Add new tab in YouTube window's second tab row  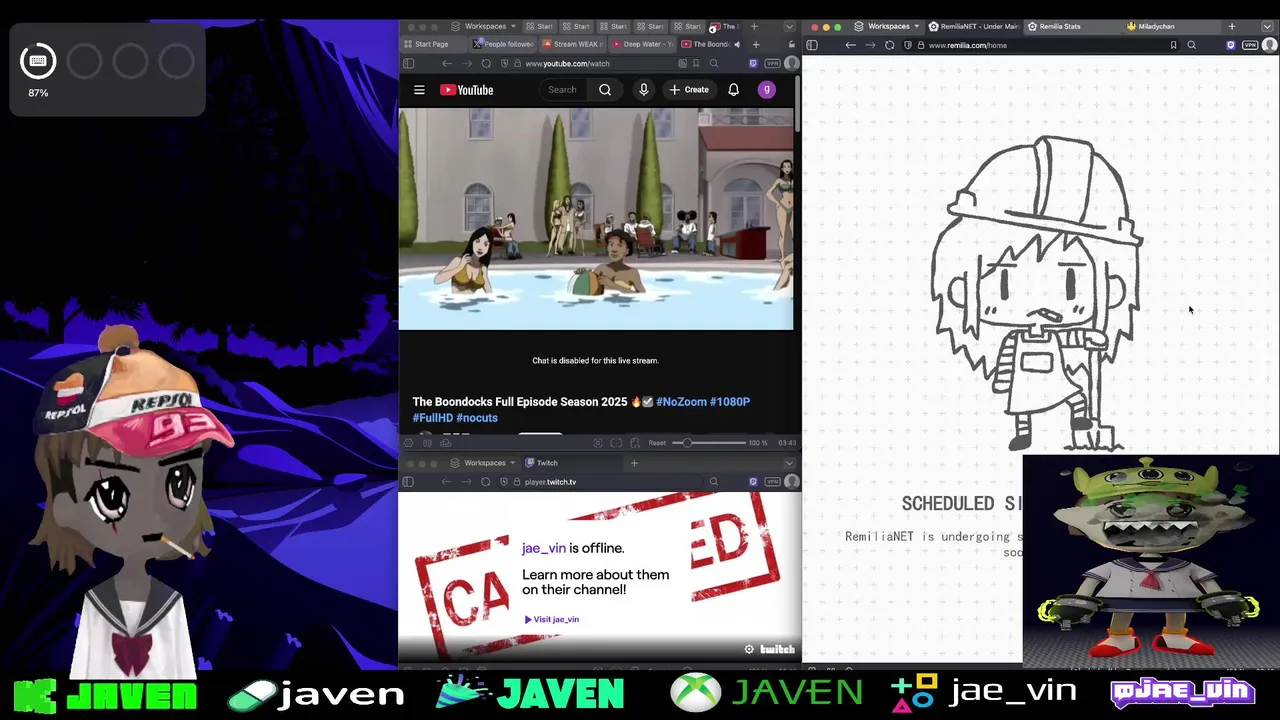tap(755, 44)
